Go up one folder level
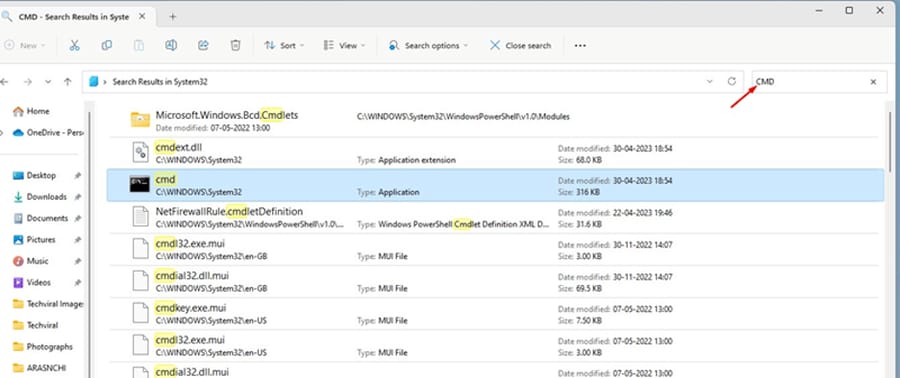 tap(68, 82)
